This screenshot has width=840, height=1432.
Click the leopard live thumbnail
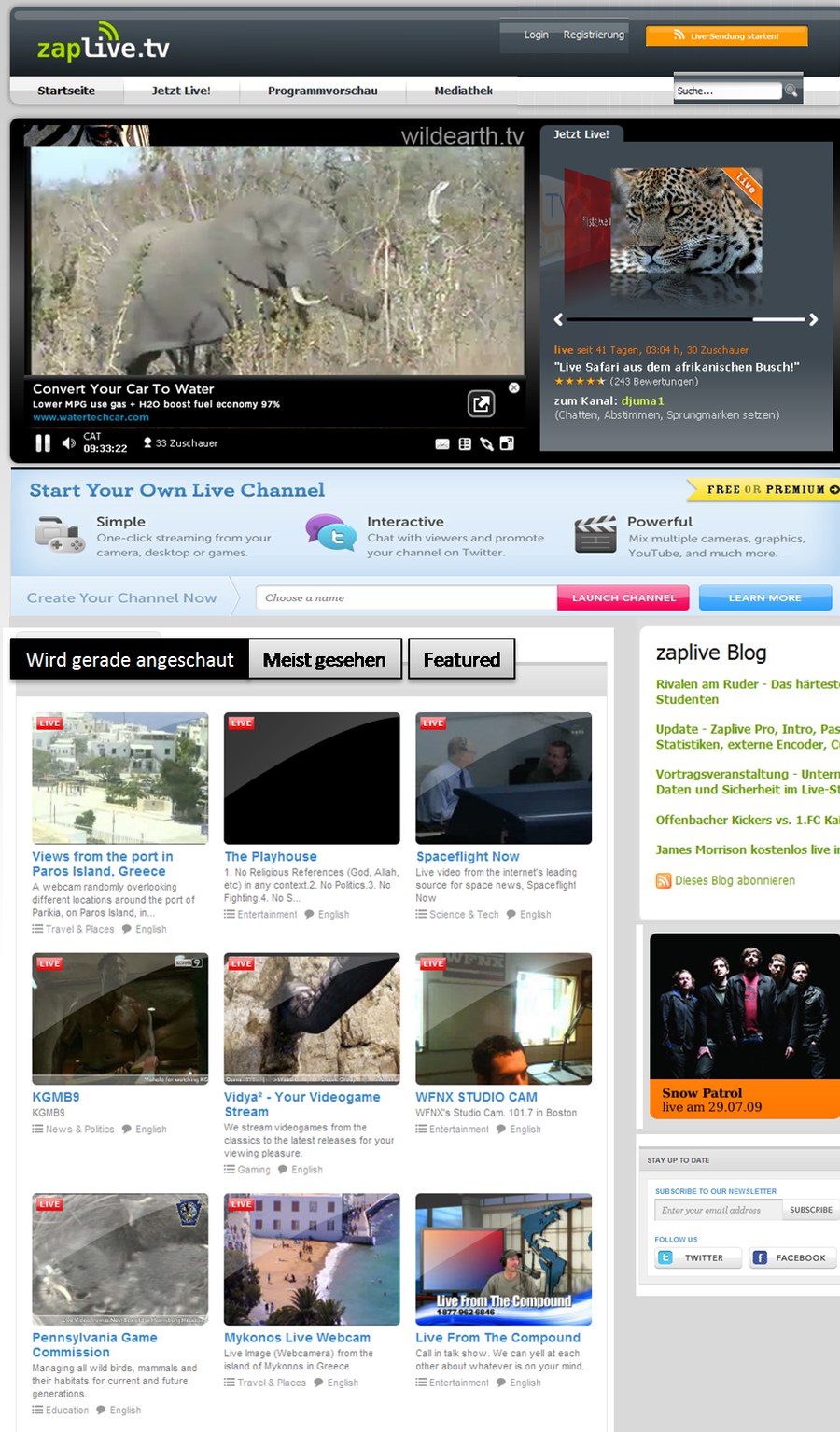point(686,222)
